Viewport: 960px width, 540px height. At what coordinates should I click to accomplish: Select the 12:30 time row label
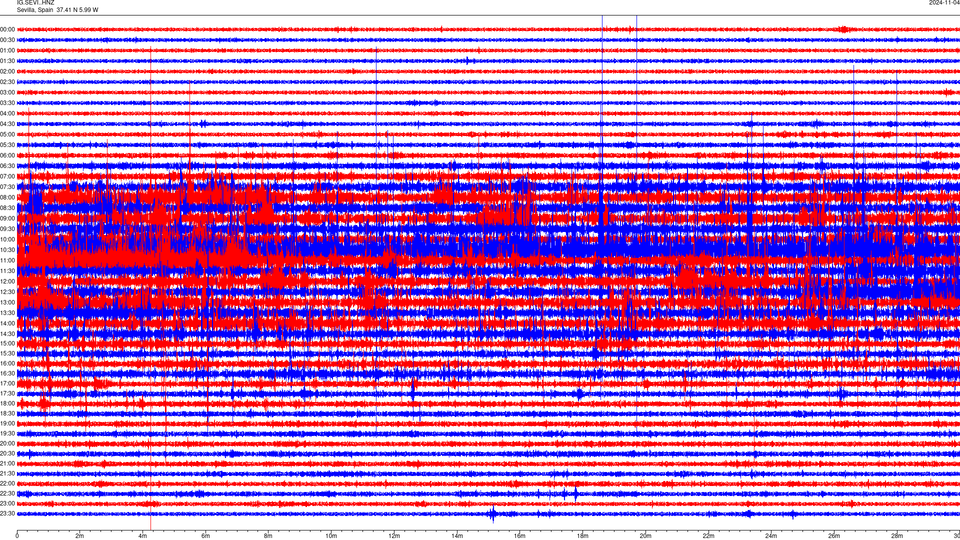pyautogui.click(x=7, y=291)
